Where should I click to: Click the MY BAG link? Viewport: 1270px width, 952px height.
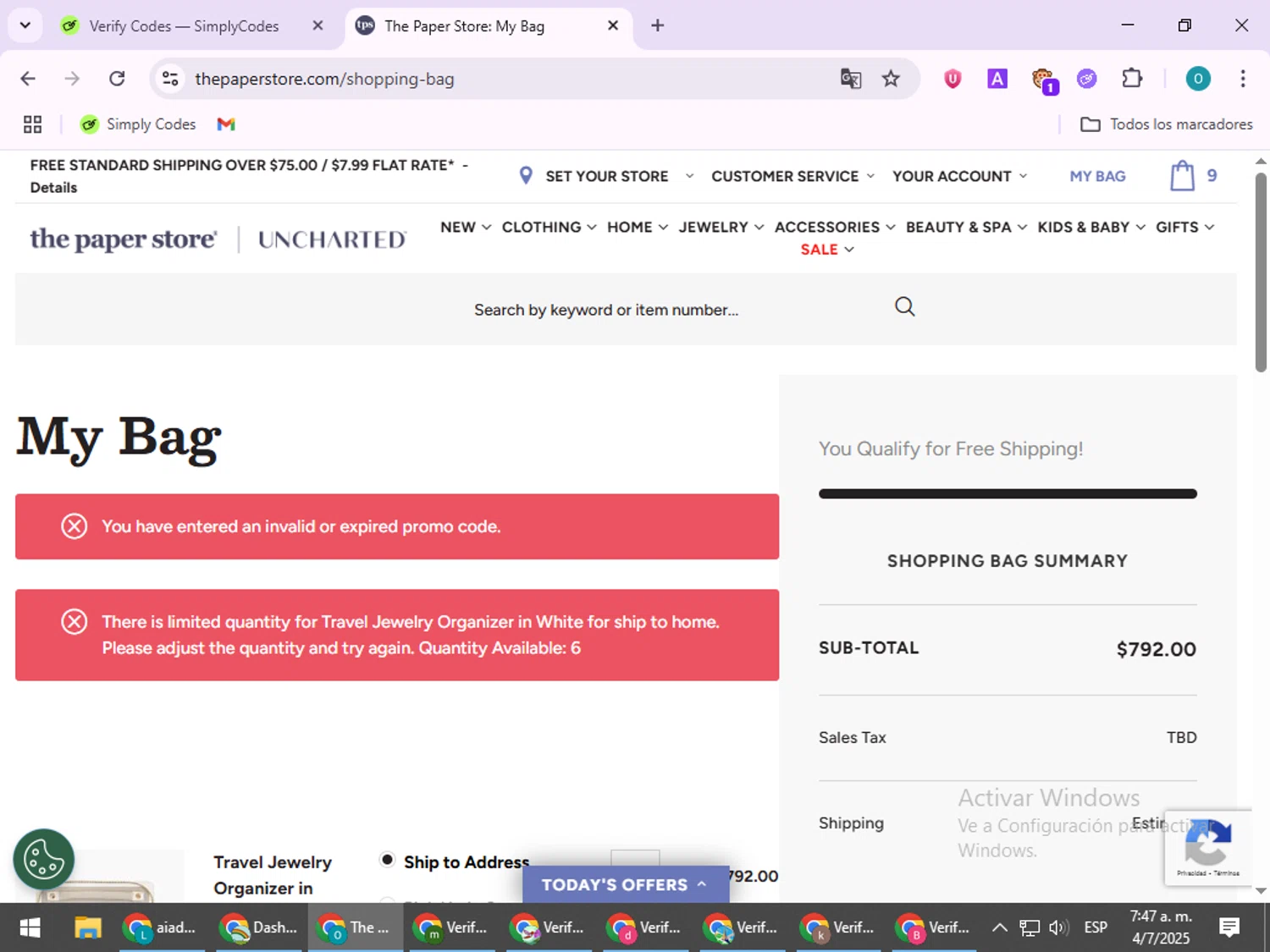point(1097,176)
